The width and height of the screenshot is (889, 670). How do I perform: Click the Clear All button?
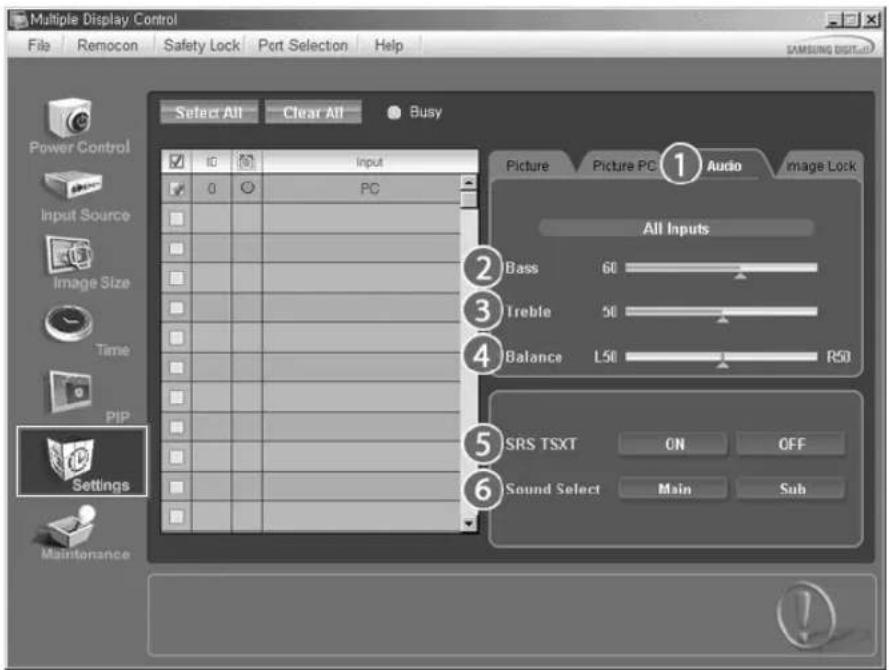(313, 112)
